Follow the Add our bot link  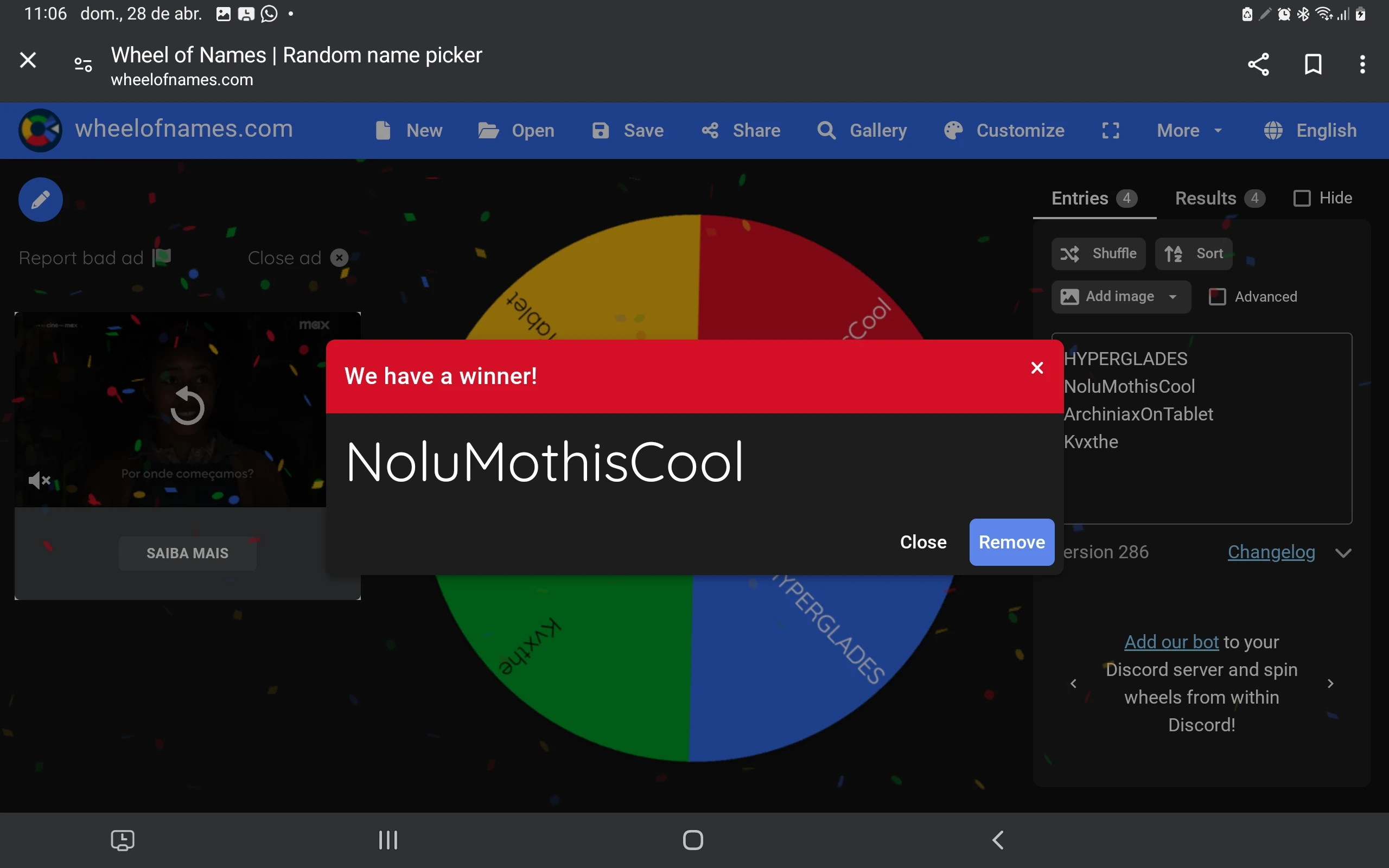pyautogui.click(x=1171, y=642)
